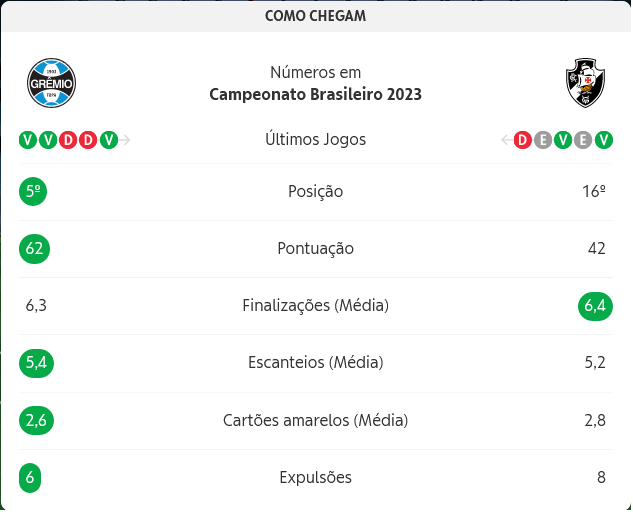Click Vasco's red D result badge
Viewport: 633px width, 512px height.
[522, 140]
